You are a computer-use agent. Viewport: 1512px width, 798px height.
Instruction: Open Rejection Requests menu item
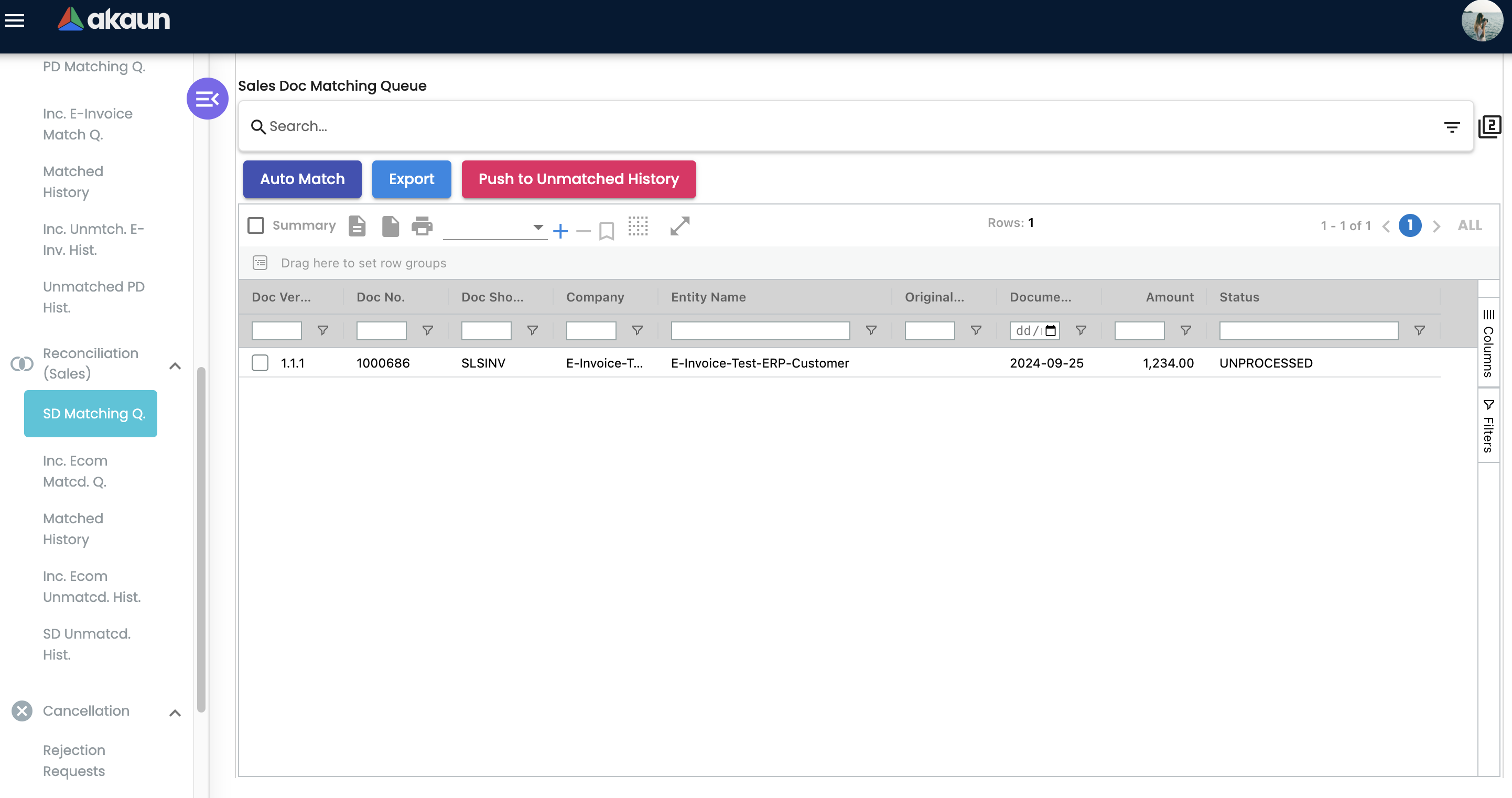pyautogui.click(x=74, y=760)
